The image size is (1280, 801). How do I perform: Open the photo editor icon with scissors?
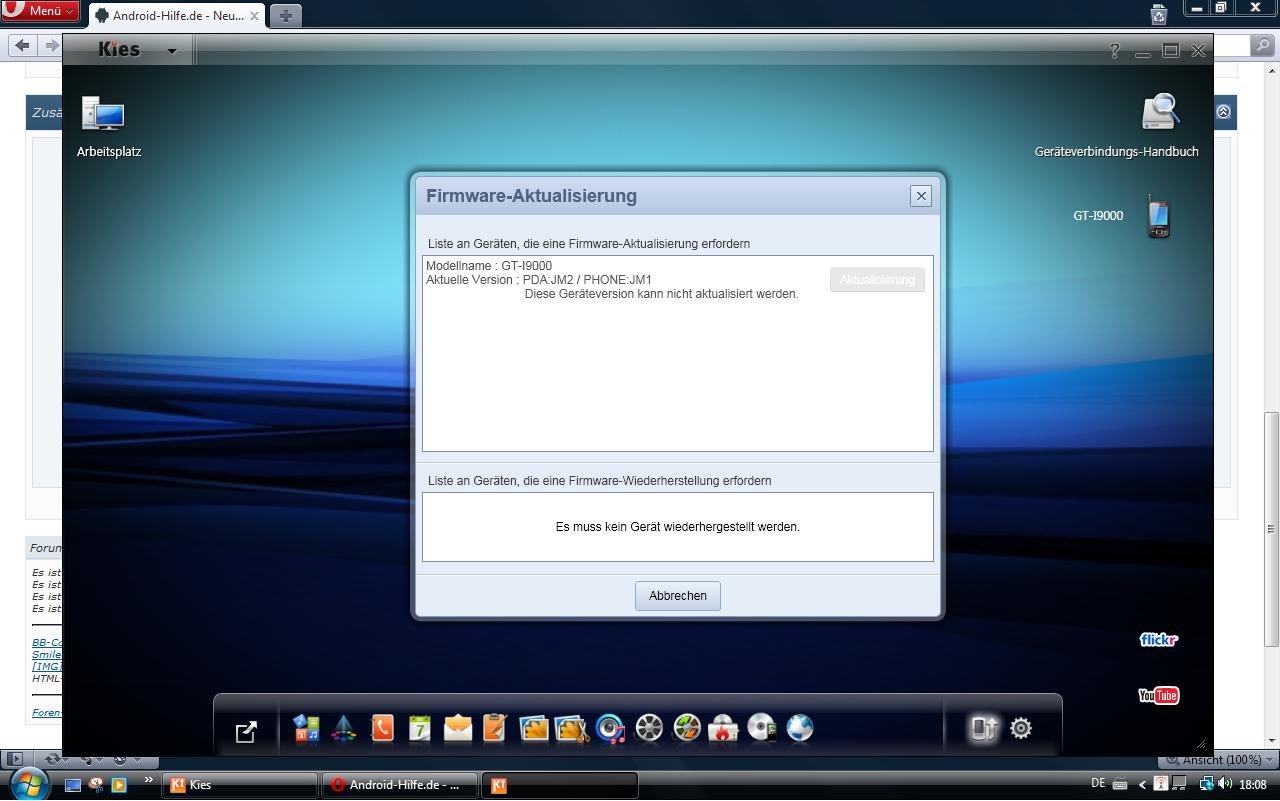click(572, 728)
